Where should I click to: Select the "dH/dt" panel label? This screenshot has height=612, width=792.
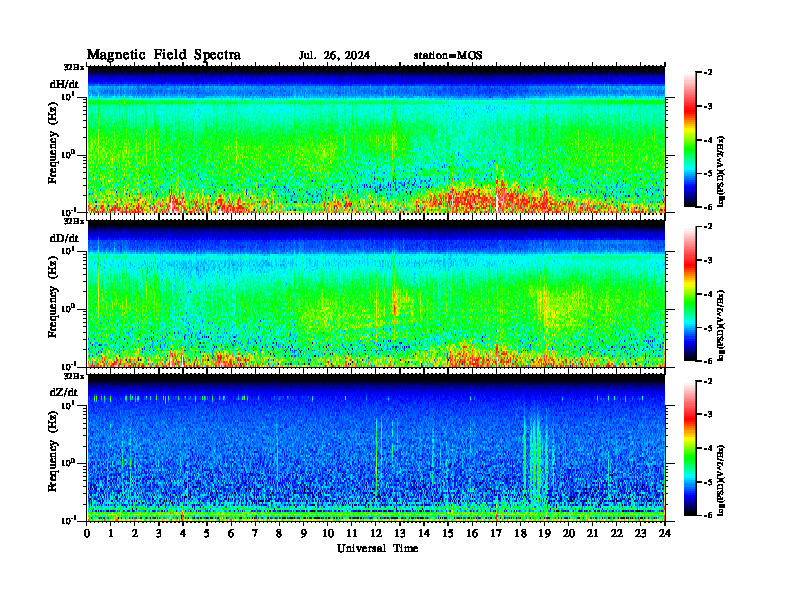coord(64,84)
